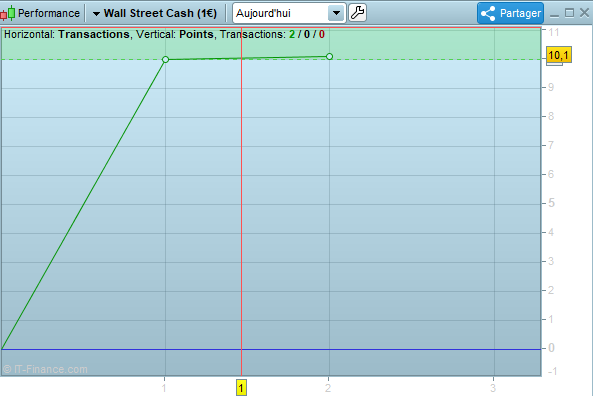Click the Points vertical axis label
593x396 pixels.
pyautogui.click(x=196, y=34)
